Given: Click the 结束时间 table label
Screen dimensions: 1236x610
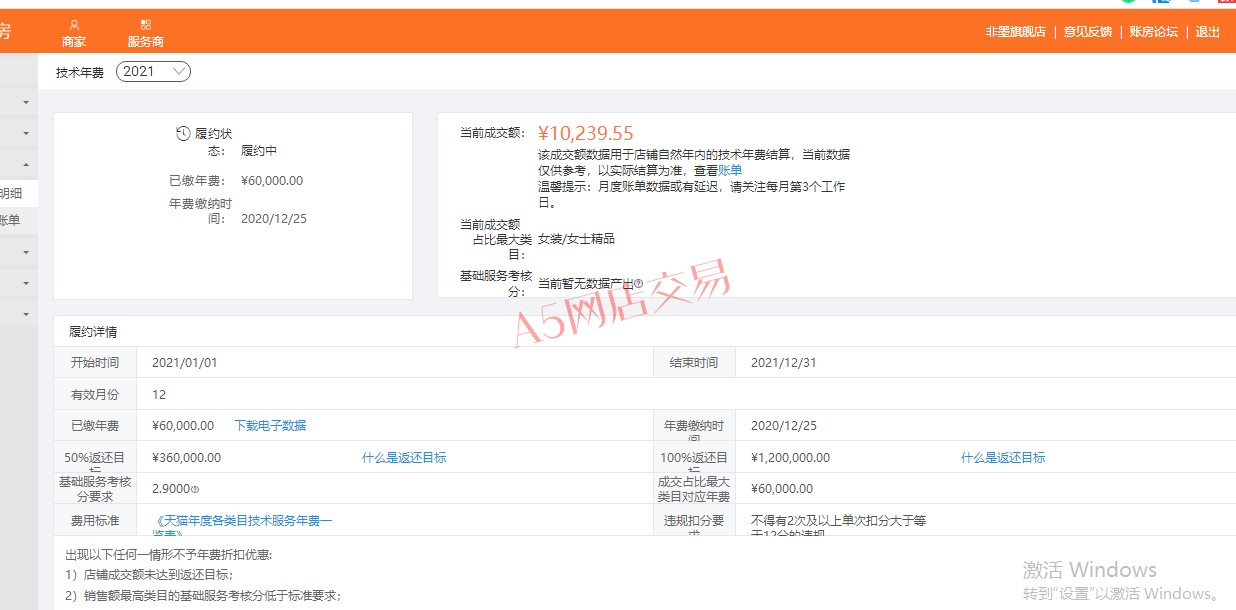Looking at the screenshot, I should pyautogui.click(x=694, y=363).
